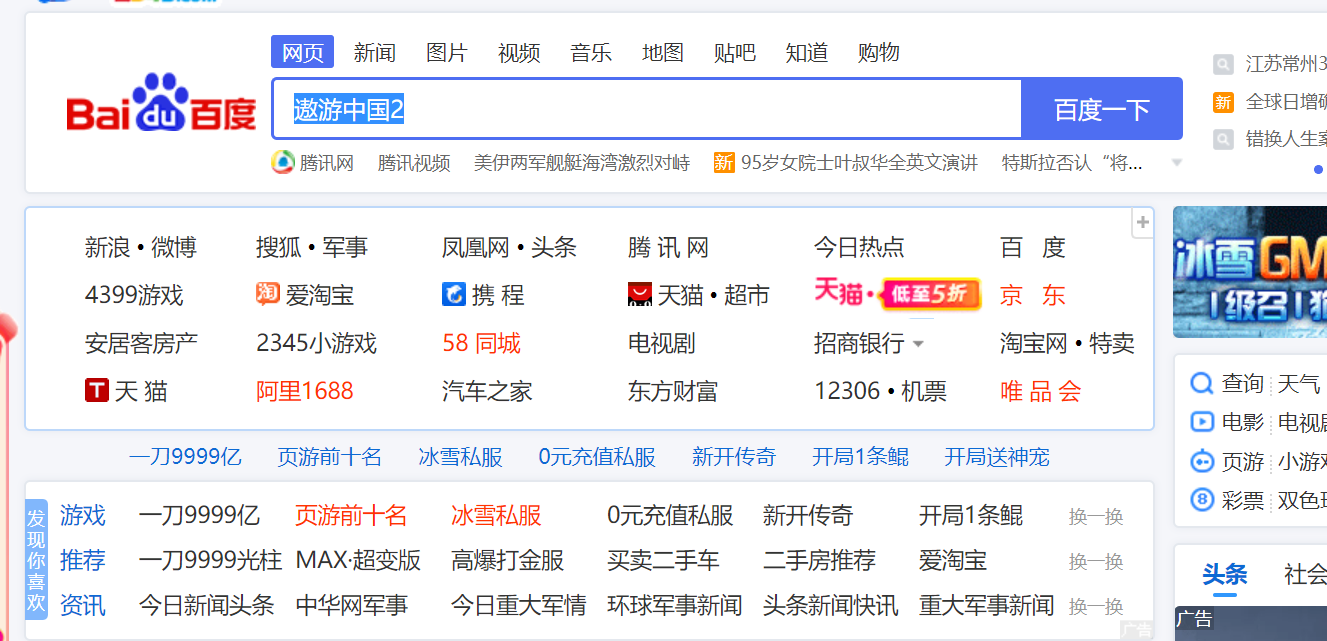Click the 查询 magnifier icon

click(1201, 383)
